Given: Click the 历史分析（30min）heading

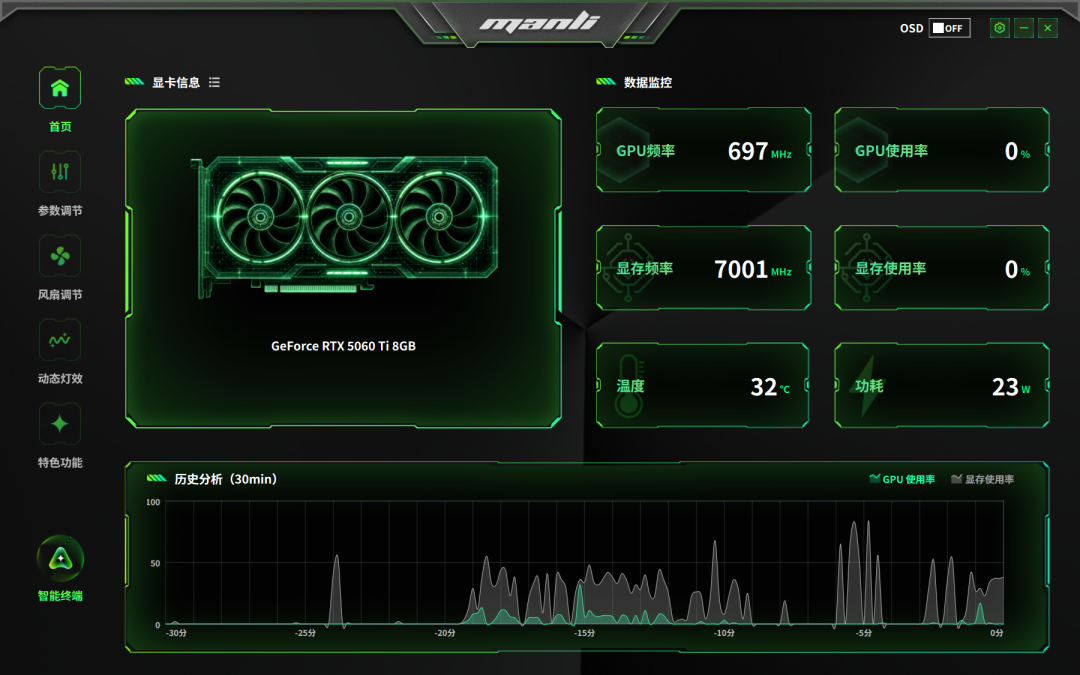Looking at the screenshot, I should coord(225,479).
